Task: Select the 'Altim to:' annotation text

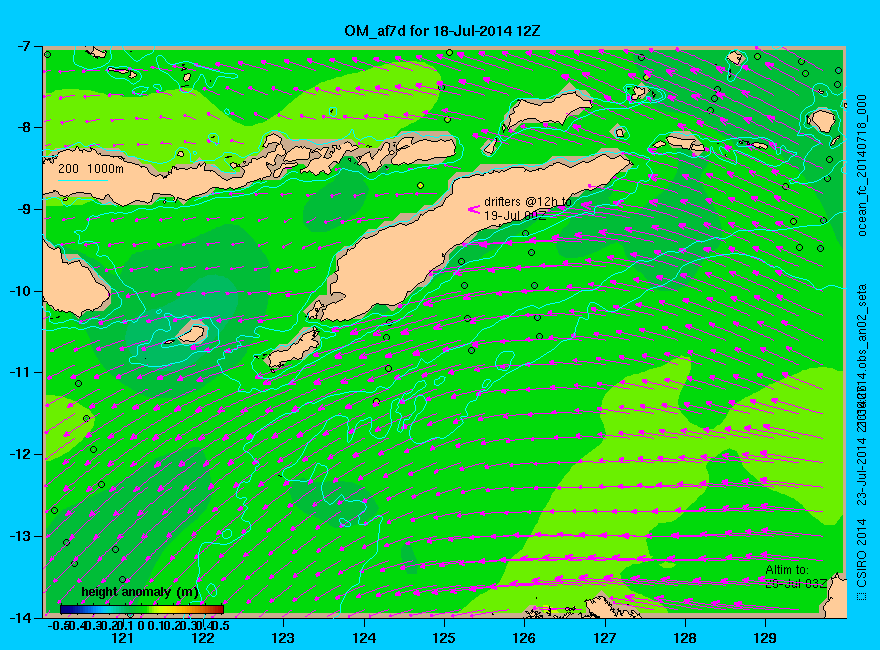Action: coord(787,570)
